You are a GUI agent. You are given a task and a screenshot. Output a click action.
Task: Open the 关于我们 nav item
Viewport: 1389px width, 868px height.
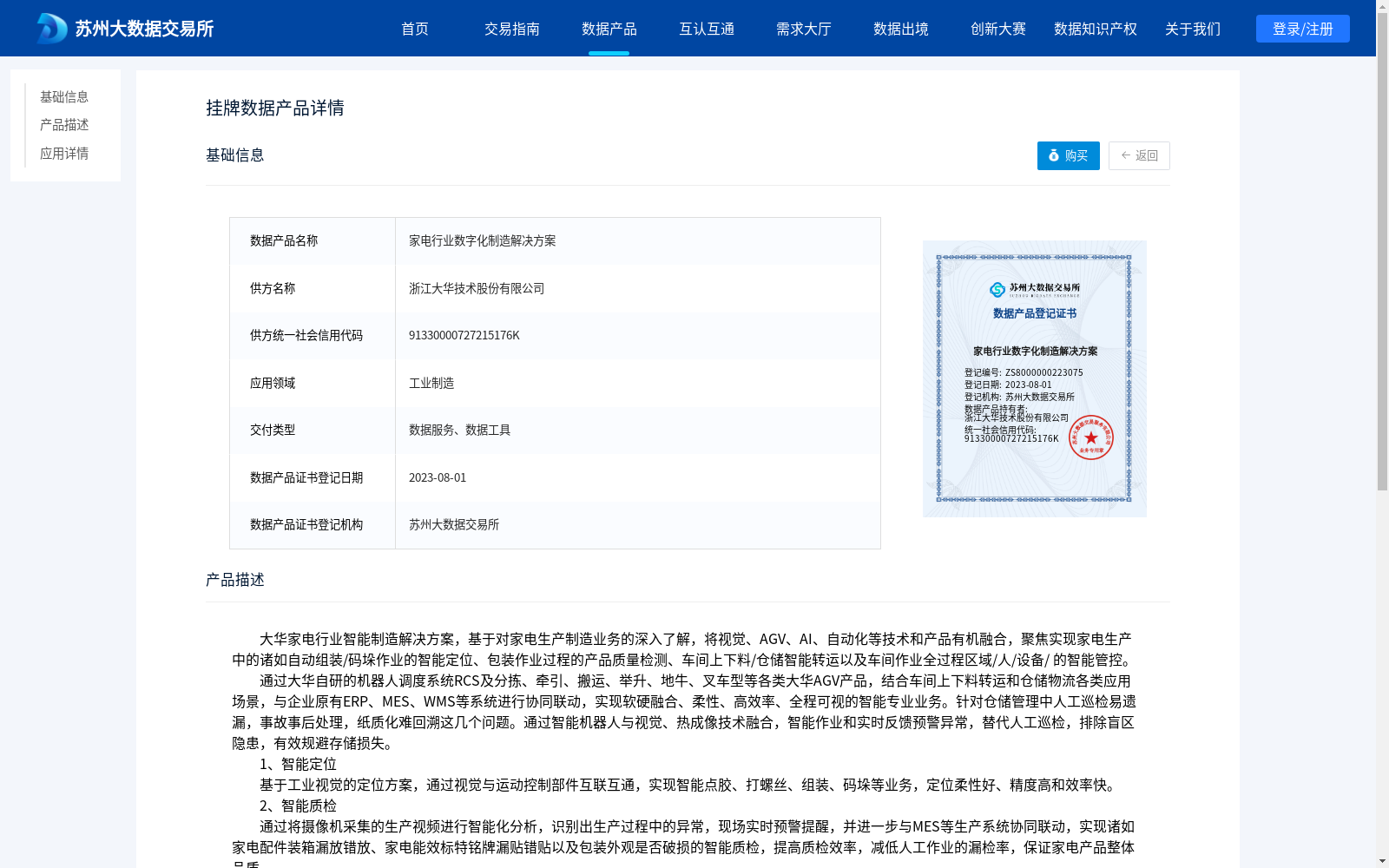pyautogui.click(x=1193, y=29)
